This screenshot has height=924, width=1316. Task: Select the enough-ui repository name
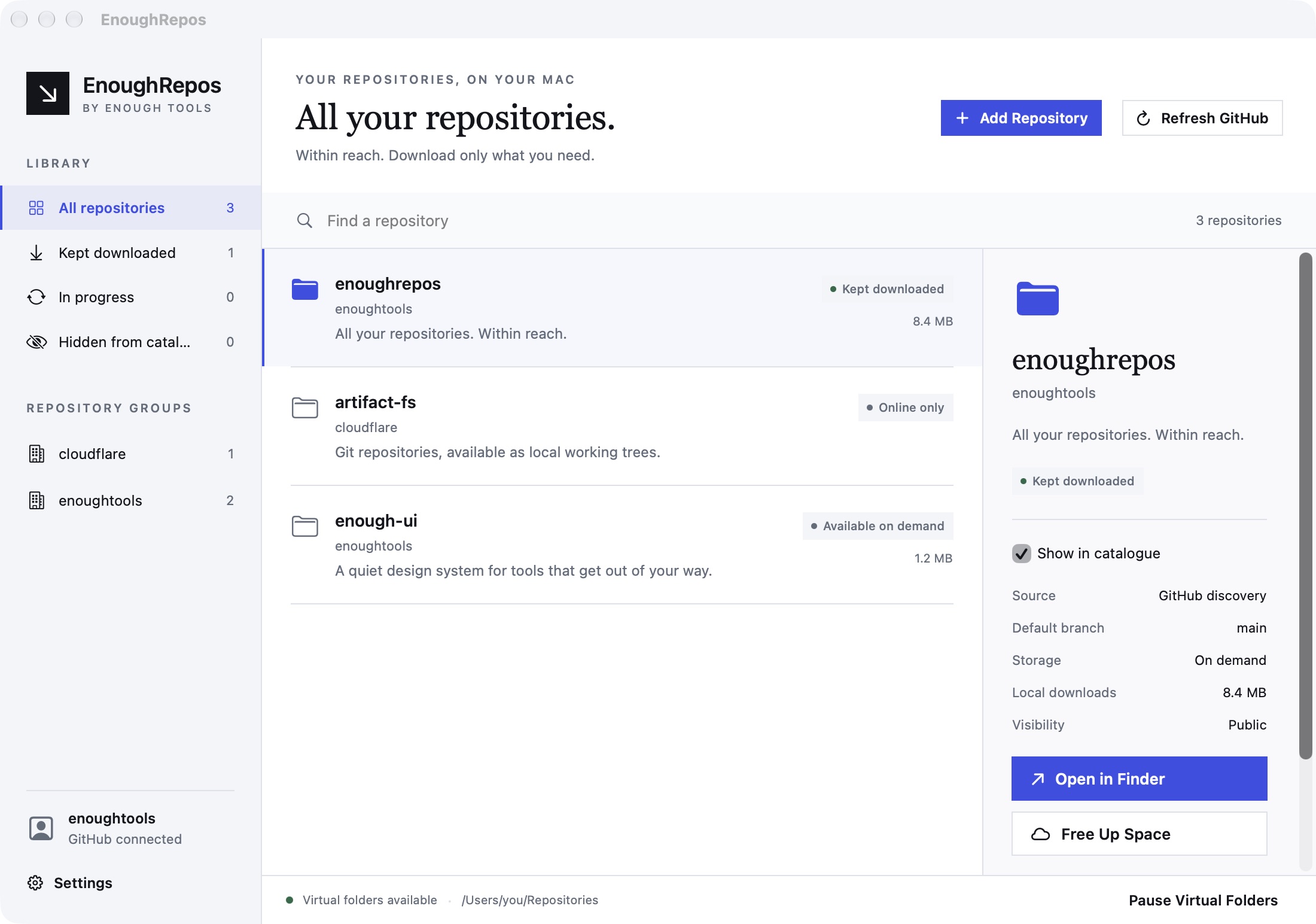point(376,521)
